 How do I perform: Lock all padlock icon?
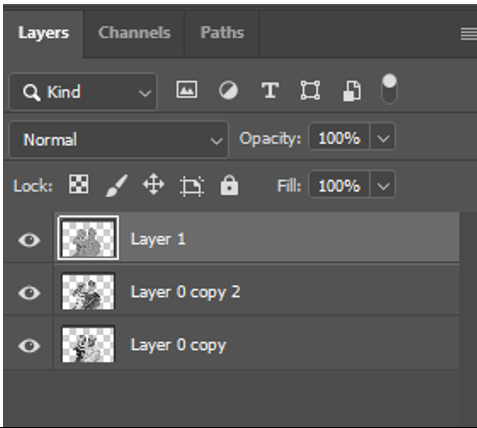coord(229,185)
